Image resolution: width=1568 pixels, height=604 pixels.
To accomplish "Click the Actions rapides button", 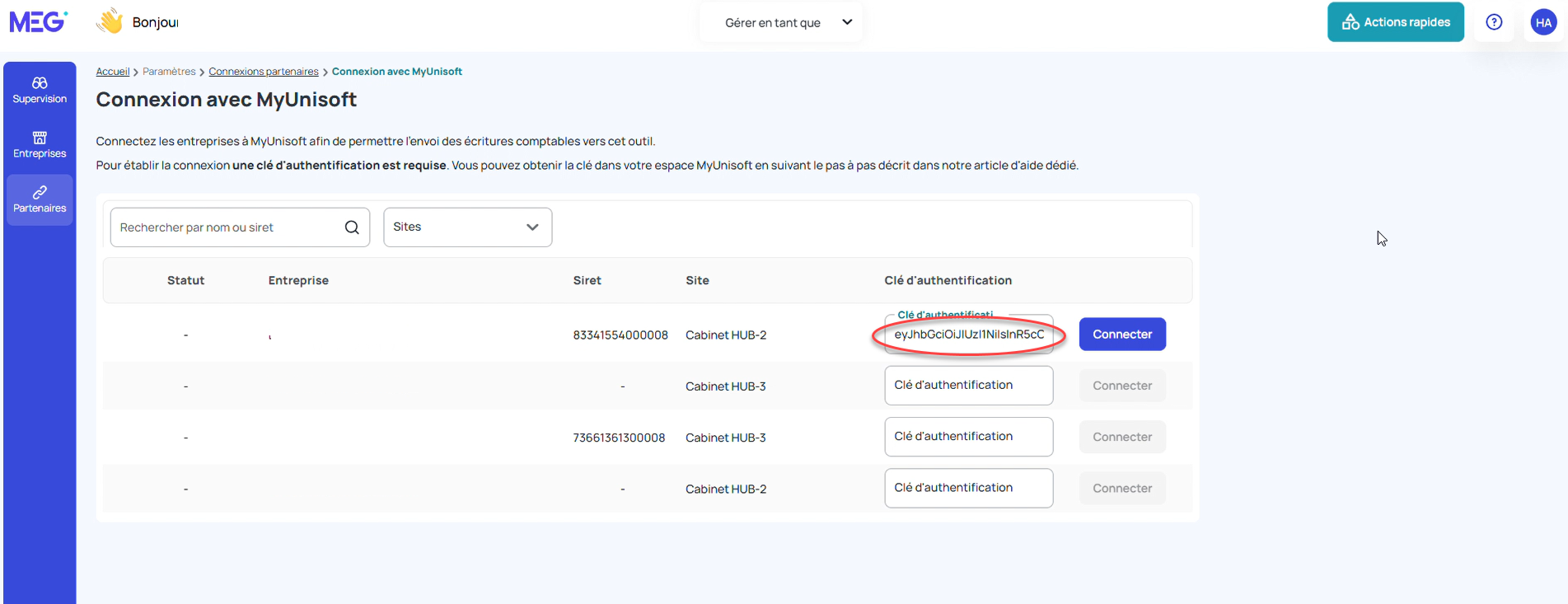I will pos(1396,22).
